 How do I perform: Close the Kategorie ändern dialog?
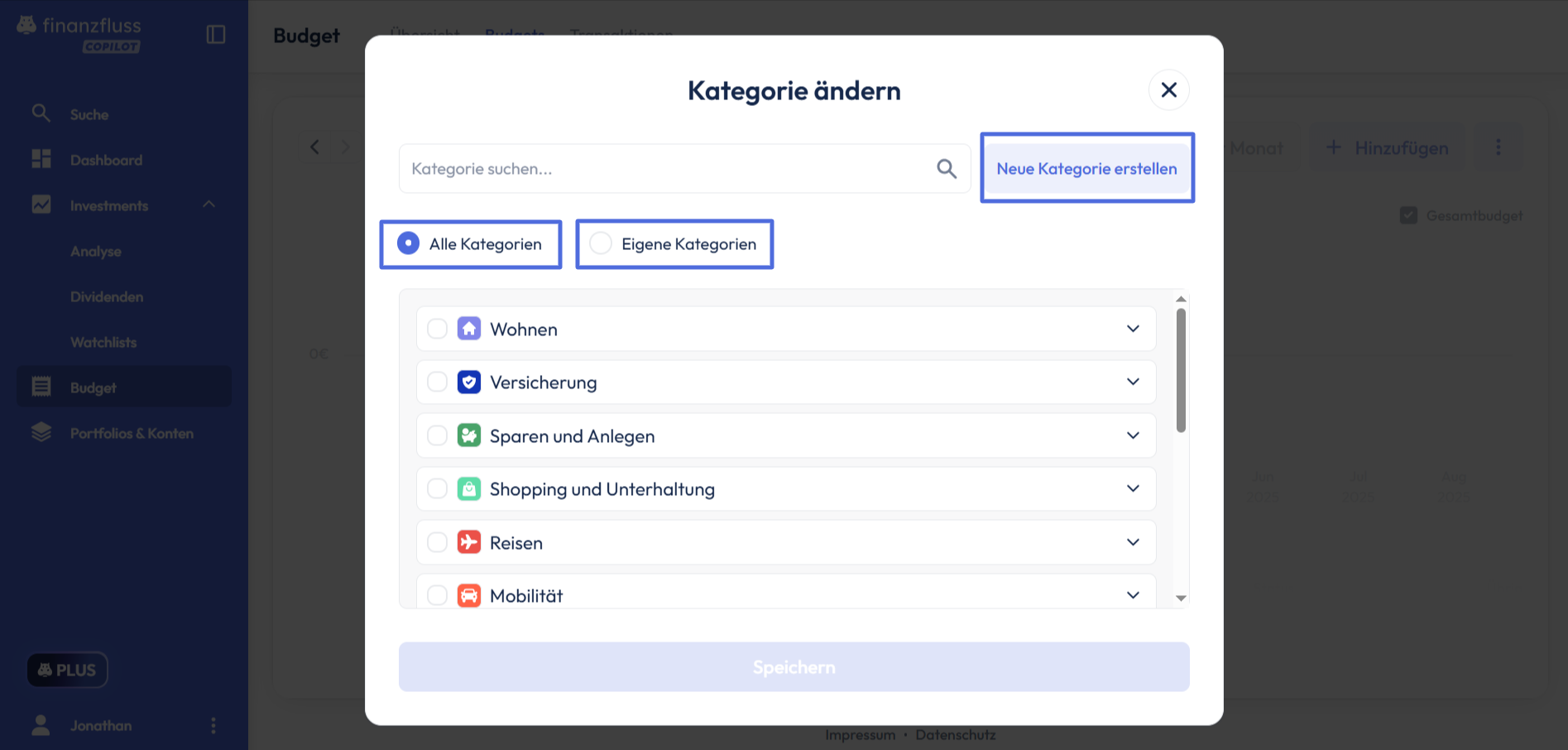1168,89
